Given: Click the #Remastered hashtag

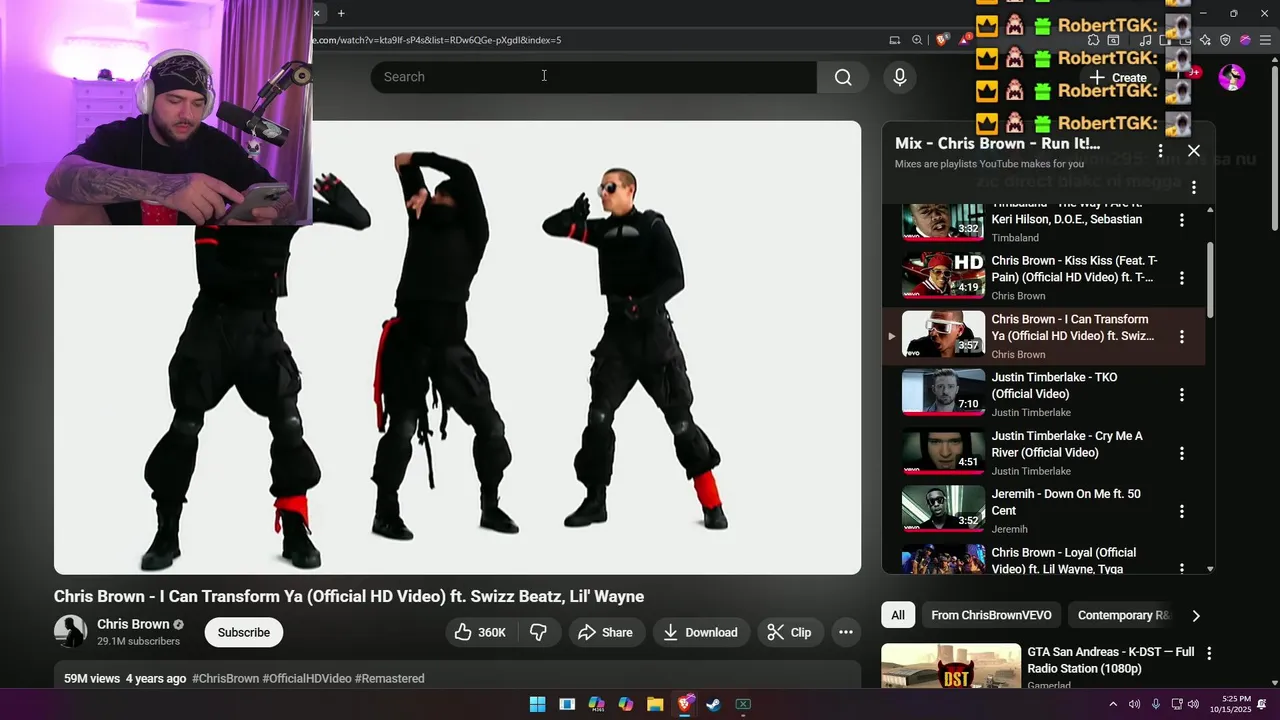Looking at the screenshot, I should pos(390,678).
